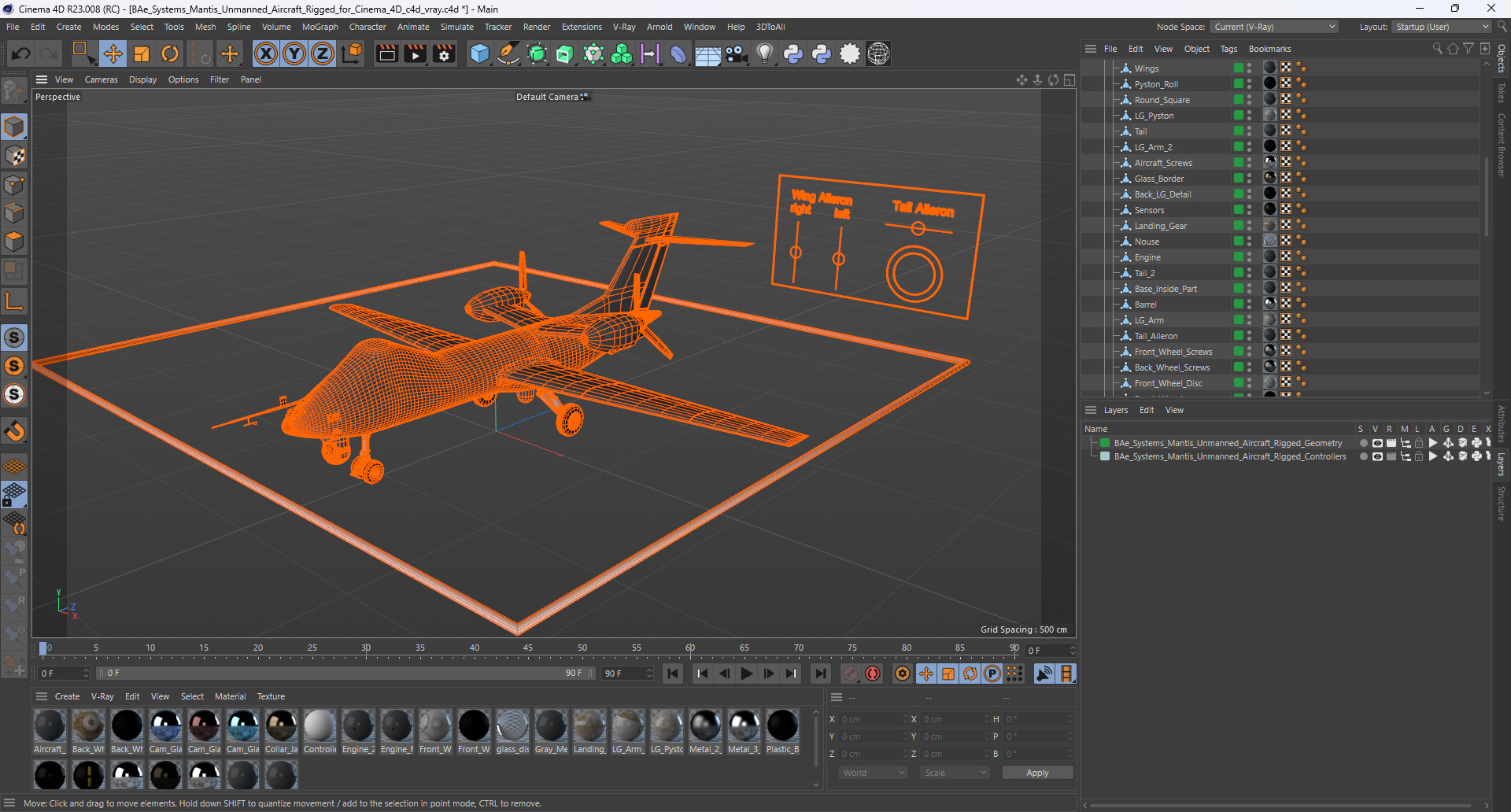The height and width of the screenshot is (812, 1511).
Task: Enable Texture mode in the left toolbar
Action: pos(14,156)
